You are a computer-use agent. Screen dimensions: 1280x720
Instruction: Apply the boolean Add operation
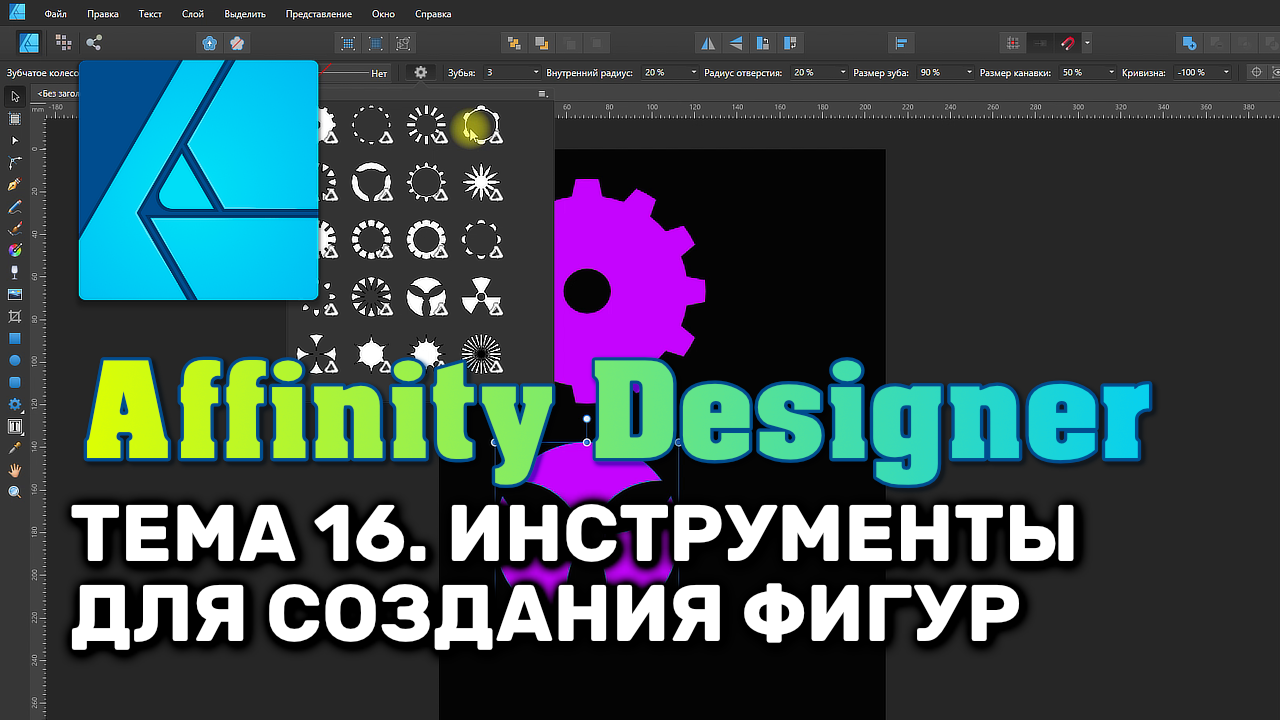(x=1189, y=43)
